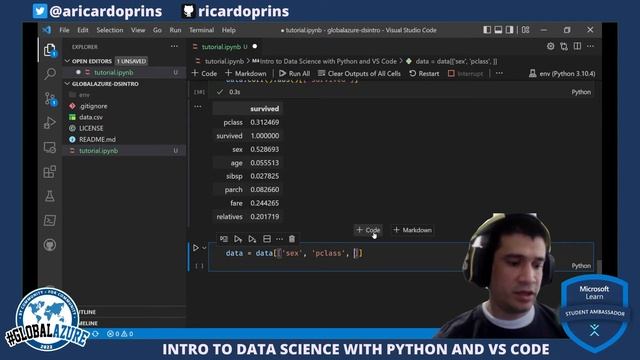Restart the notebook kernel
Image resolution: width=640 pixels, height=360 pixels.
[x=424, y=73]
